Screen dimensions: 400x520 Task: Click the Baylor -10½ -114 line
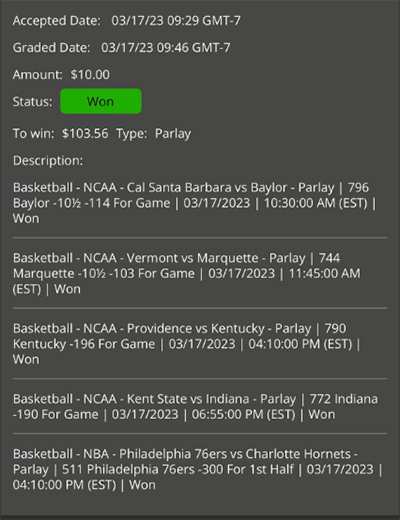coord(91,203)
